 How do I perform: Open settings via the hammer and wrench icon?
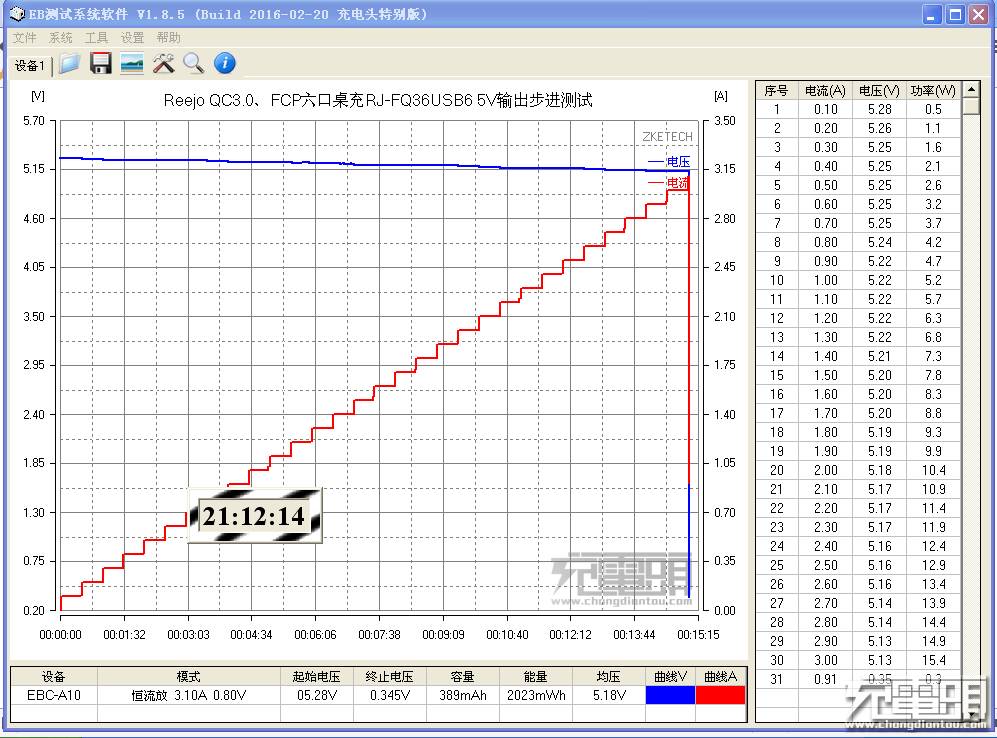click(163, 64)
